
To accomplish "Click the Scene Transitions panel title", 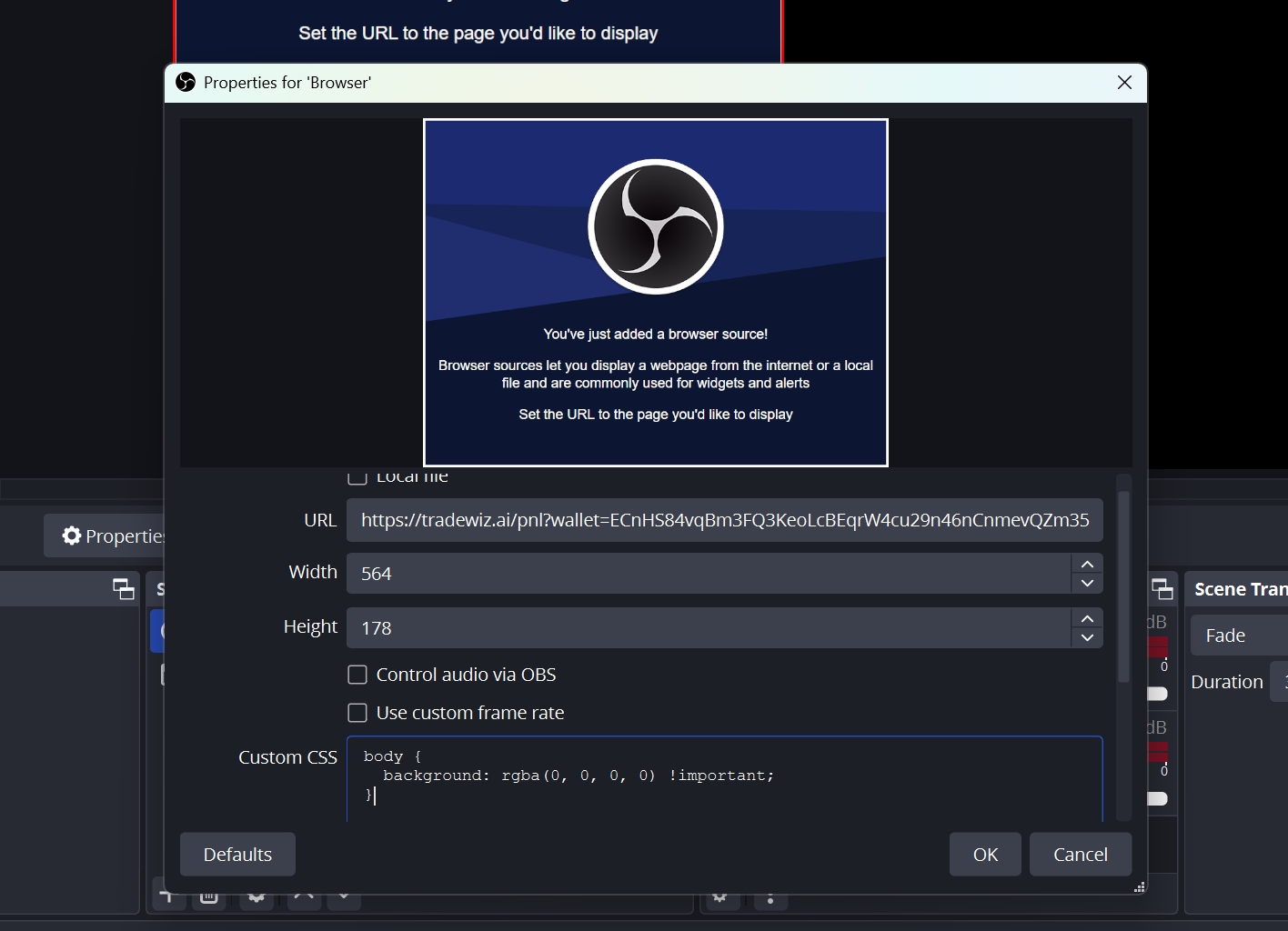I will tap(1241, 589).
